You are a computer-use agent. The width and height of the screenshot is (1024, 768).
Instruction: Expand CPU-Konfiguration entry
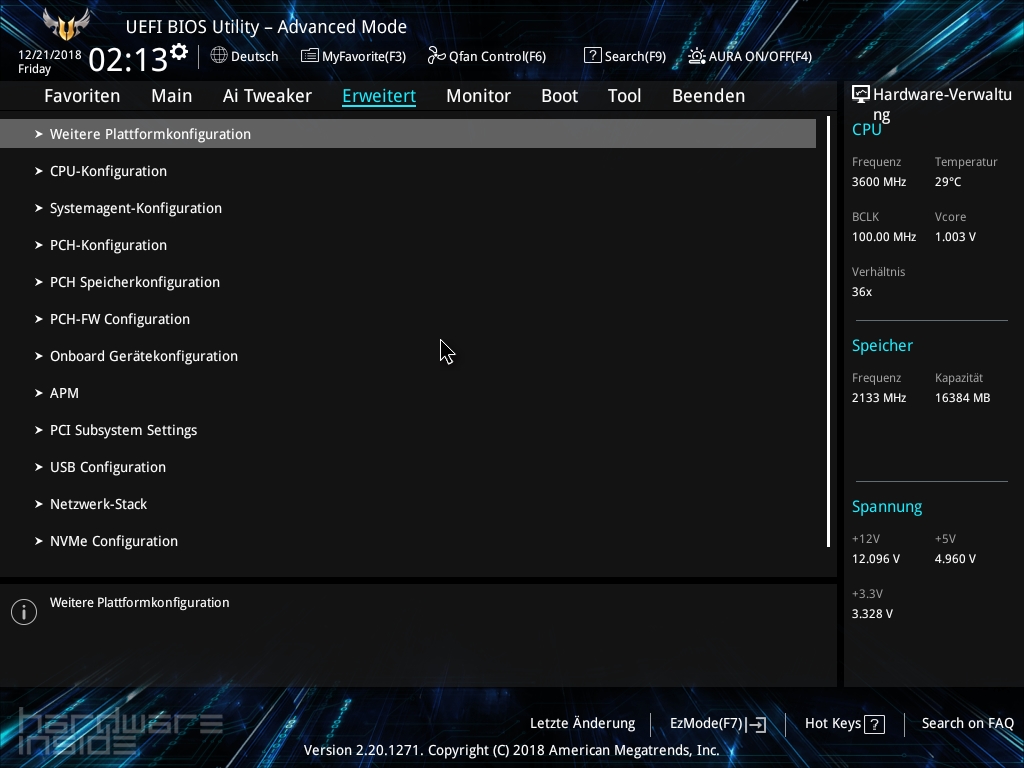pos(108,171)
